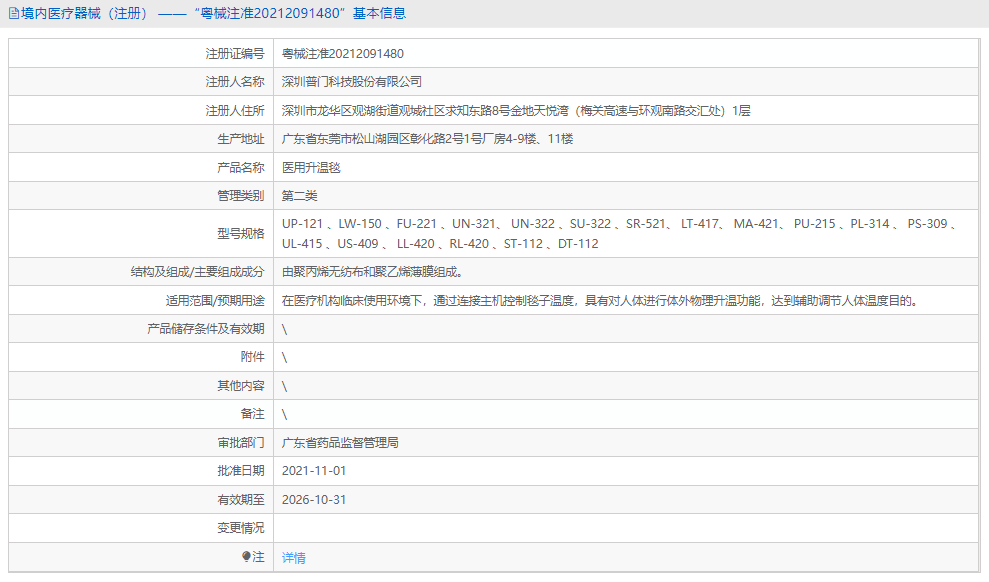Click approval date 2021-11-01
The width and height of the screenshot is (989, 582).
pos(313,471)
